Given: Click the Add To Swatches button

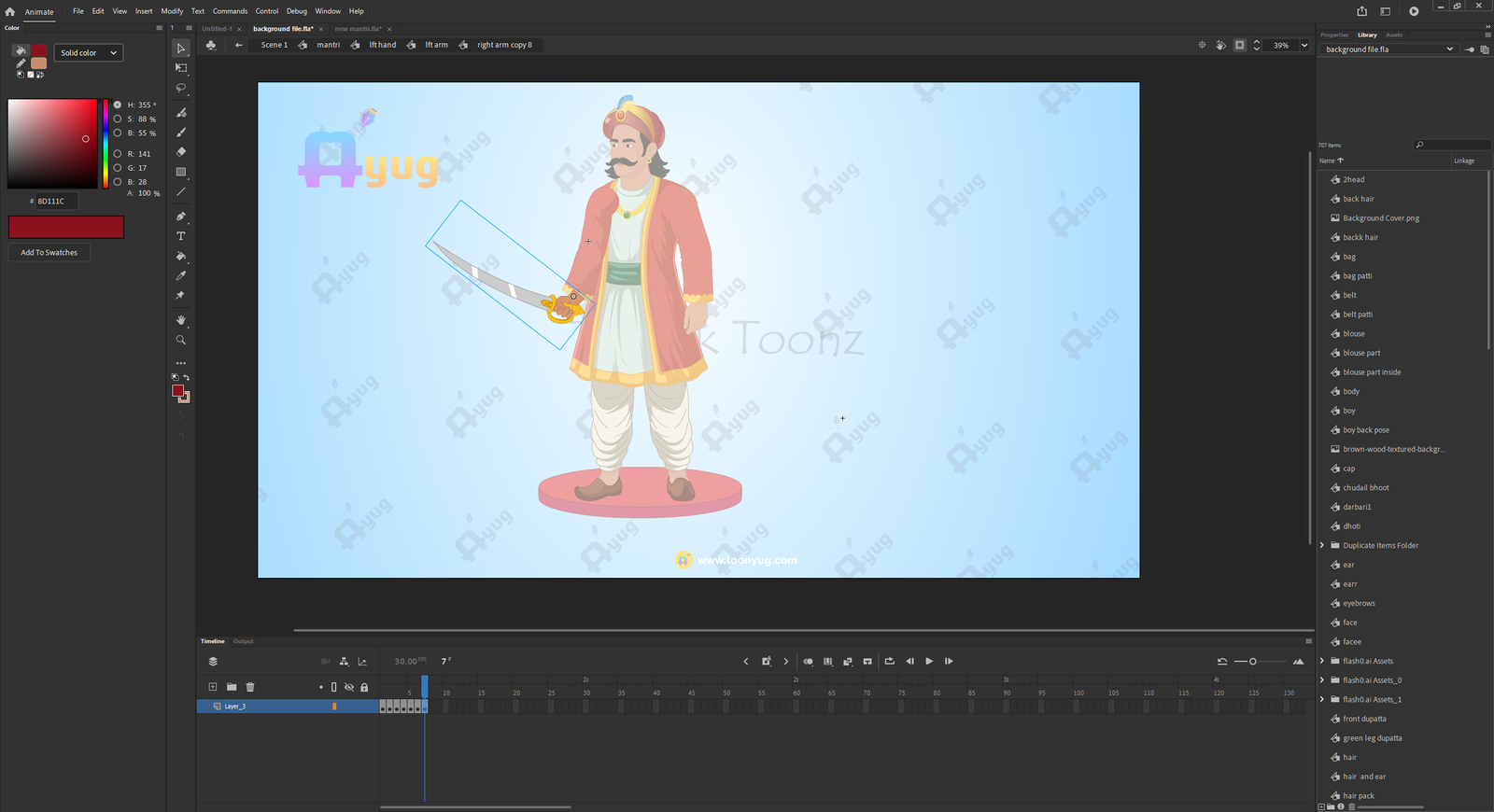Looking at the screenshot, I should [49, 253].
